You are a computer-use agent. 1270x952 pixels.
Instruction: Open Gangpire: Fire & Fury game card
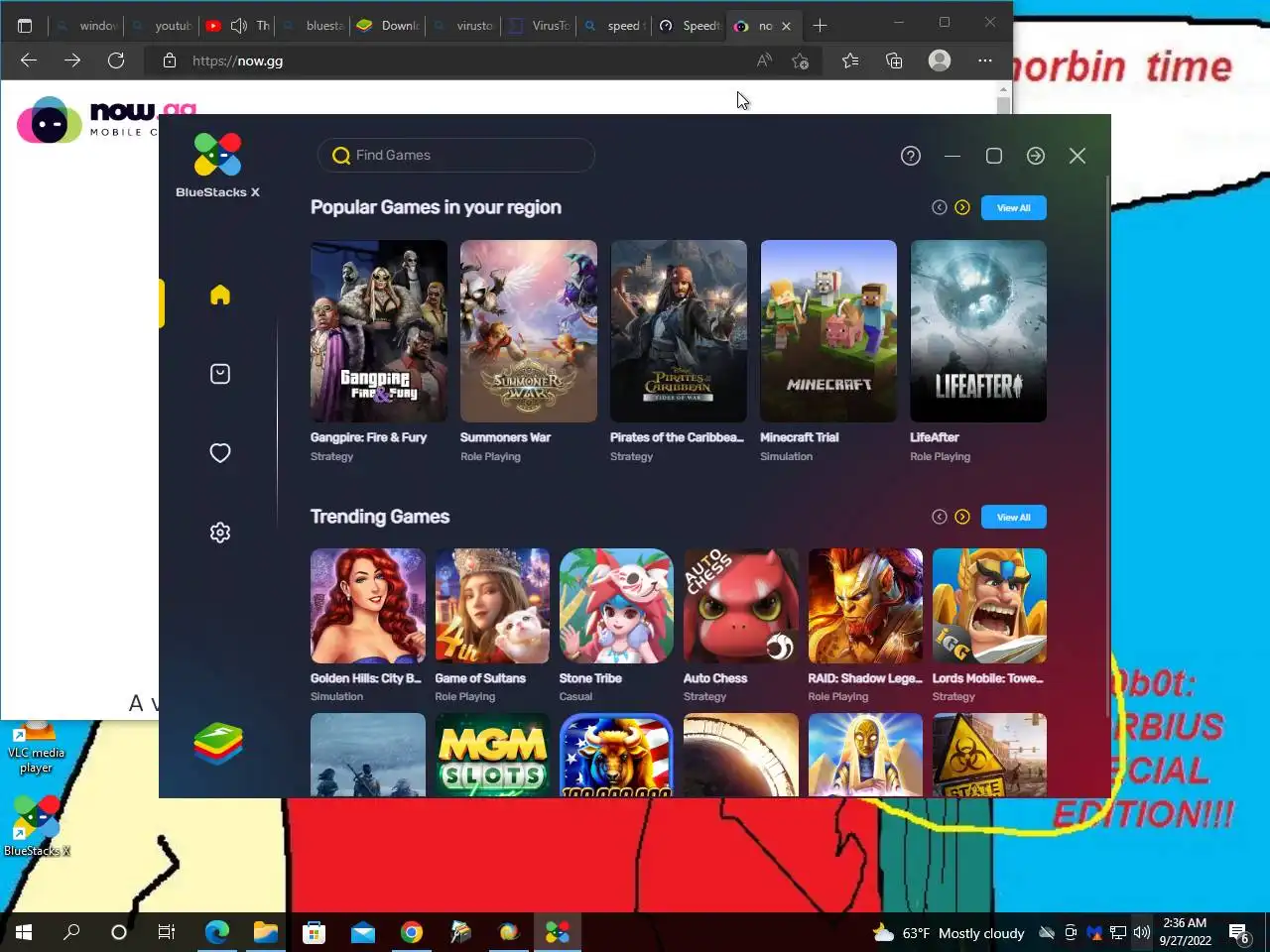[x=379, y=331]
